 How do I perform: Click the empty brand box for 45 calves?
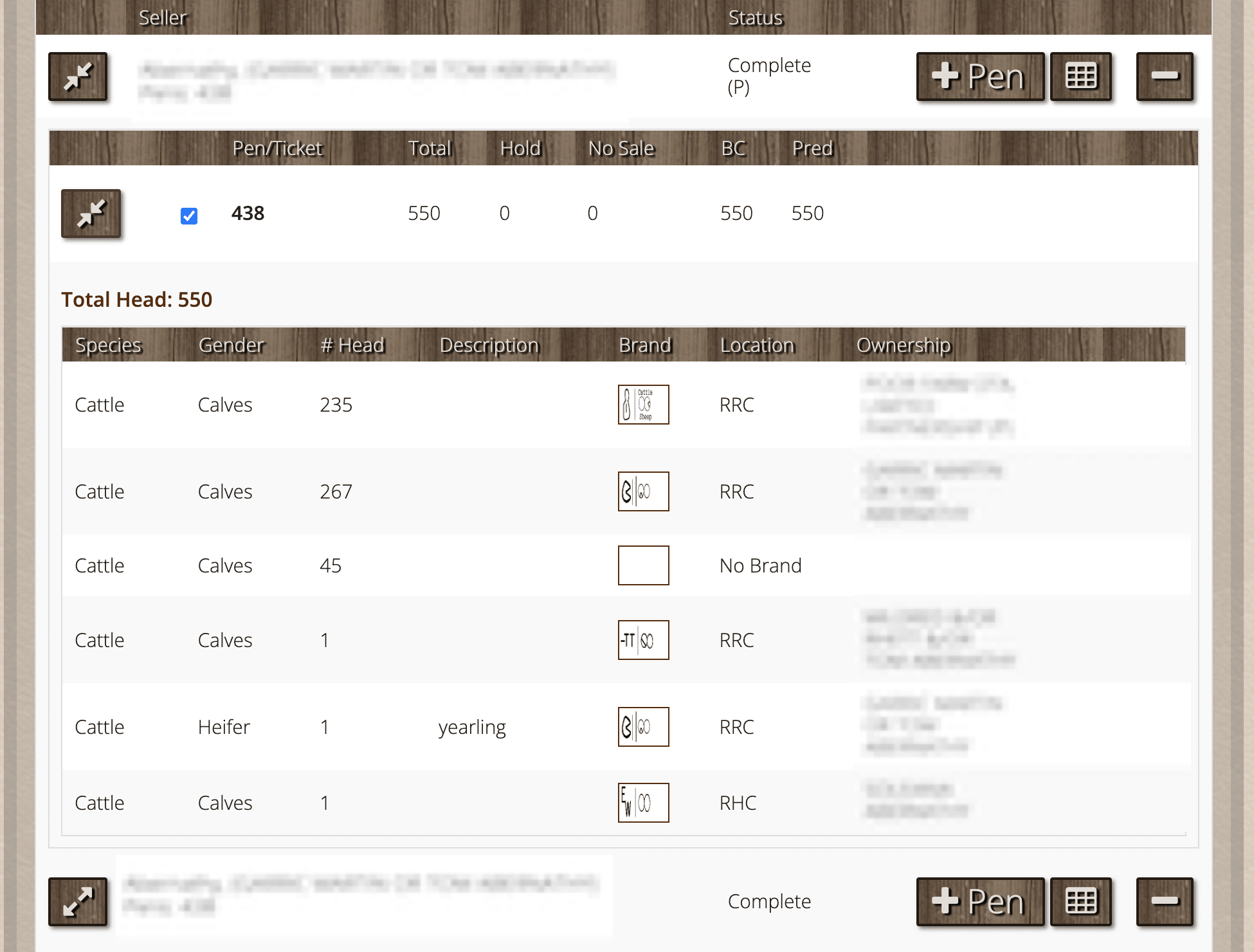point(643,565)
